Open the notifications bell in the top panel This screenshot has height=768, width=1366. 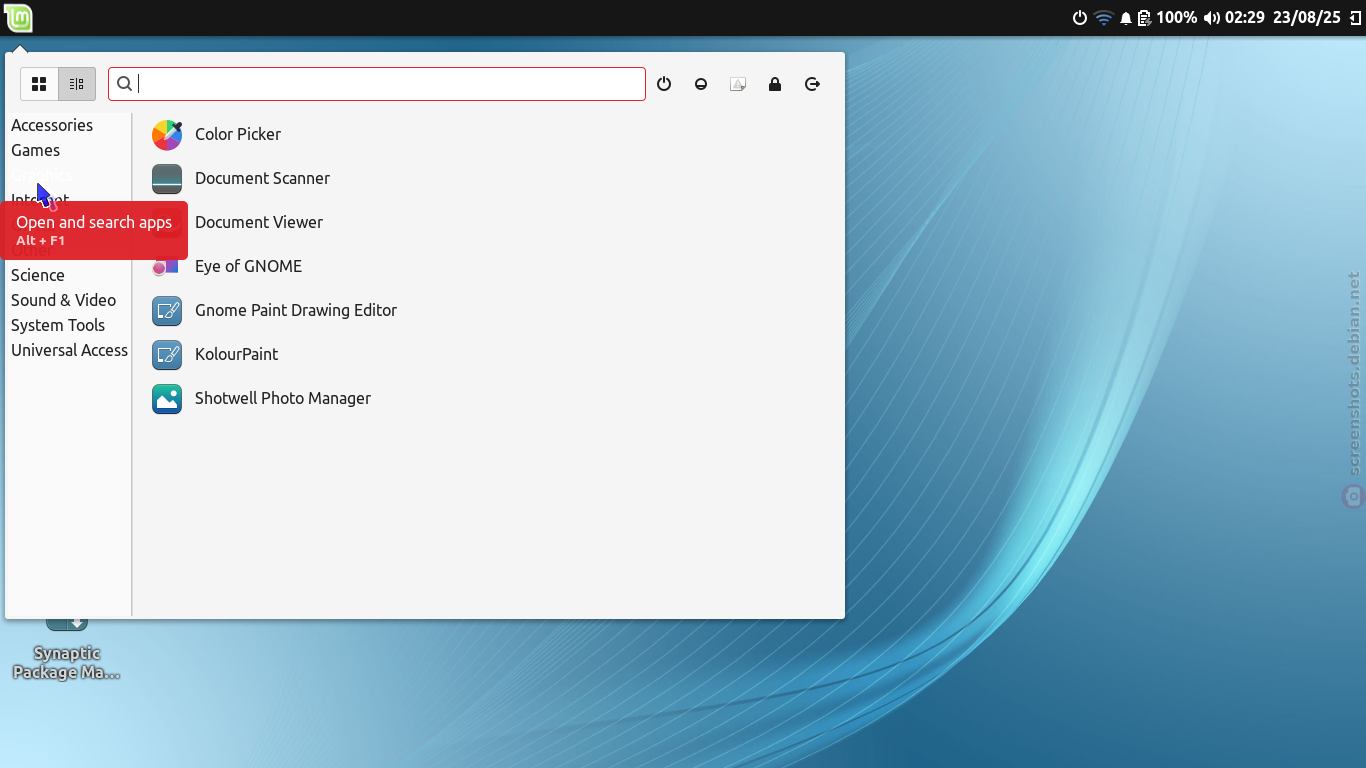[1126, 18]
